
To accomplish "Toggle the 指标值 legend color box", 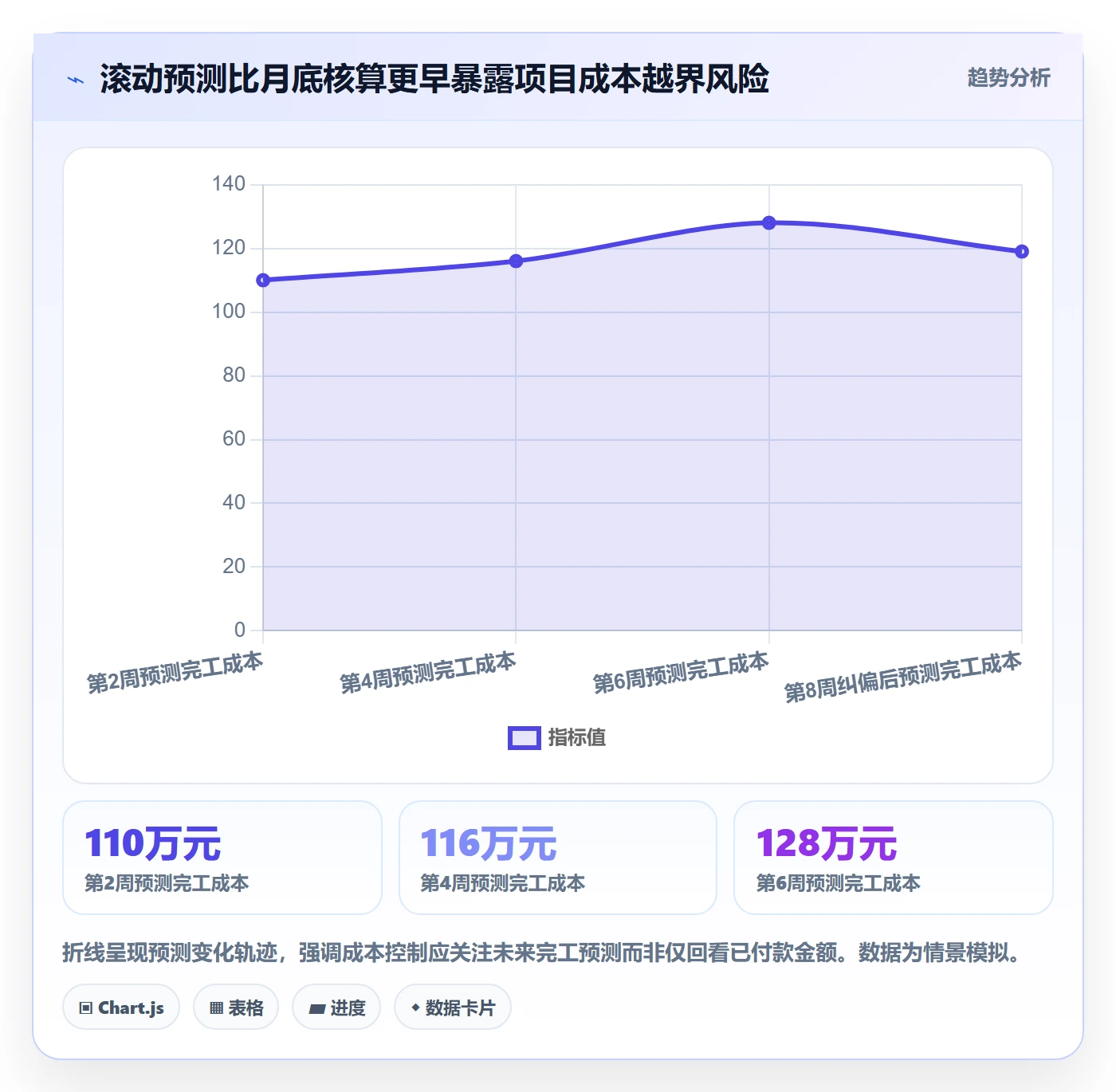I will (525, 738).
